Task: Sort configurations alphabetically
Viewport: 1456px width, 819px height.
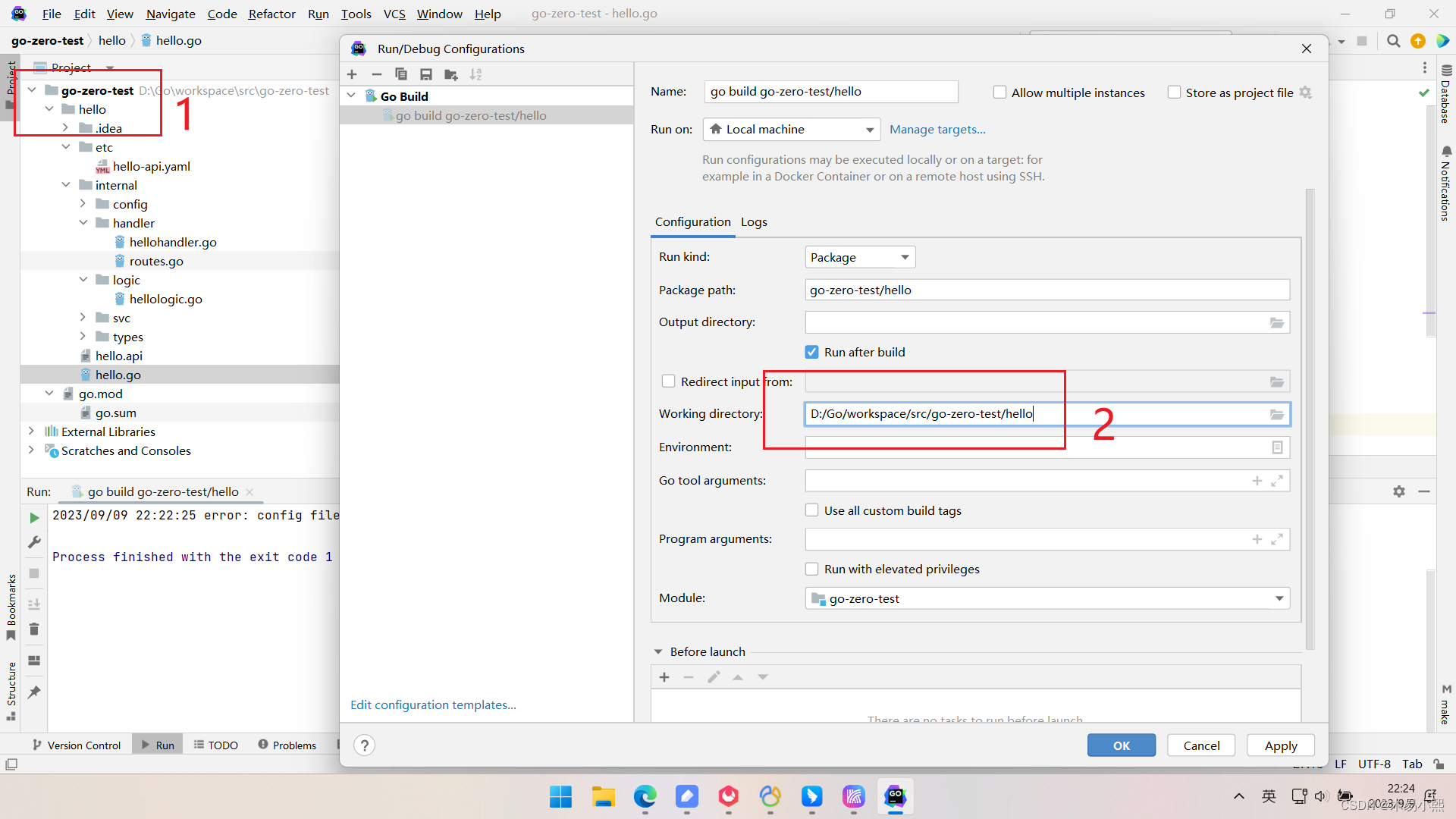Action: 475,74
